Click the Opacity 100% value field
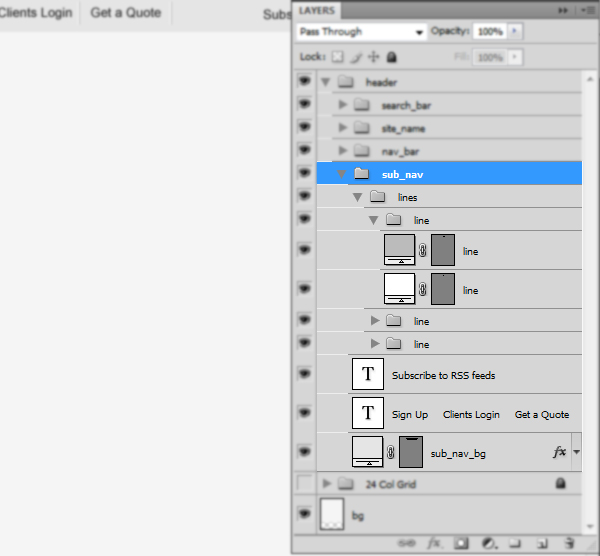This screenshot has width=600, height=556. (x=490, y=31)
